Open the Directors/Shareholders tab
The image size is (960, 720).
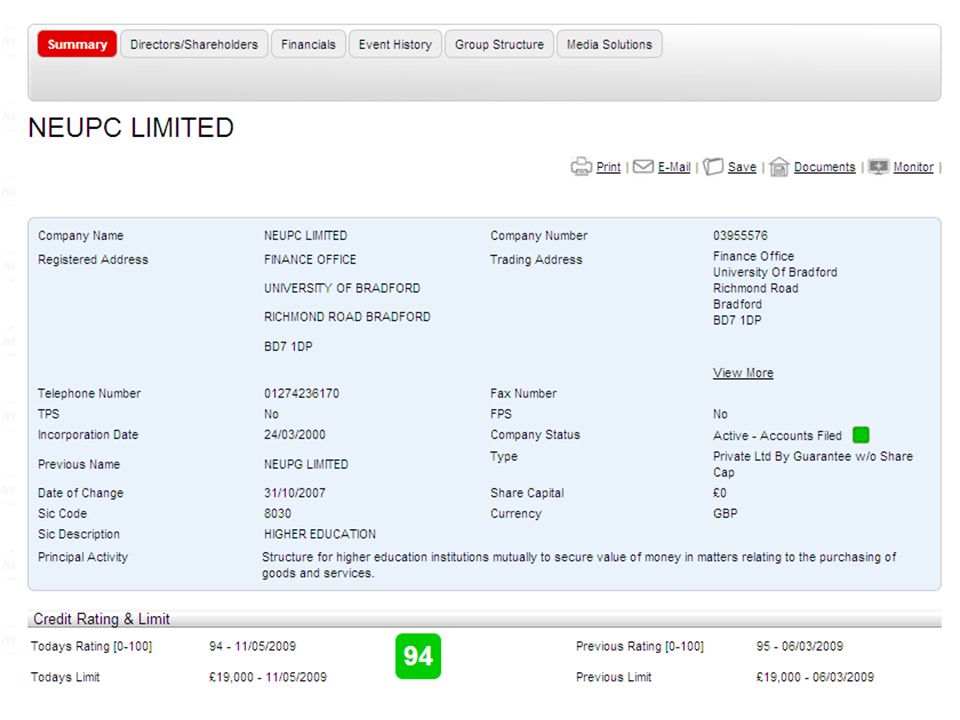194,44
